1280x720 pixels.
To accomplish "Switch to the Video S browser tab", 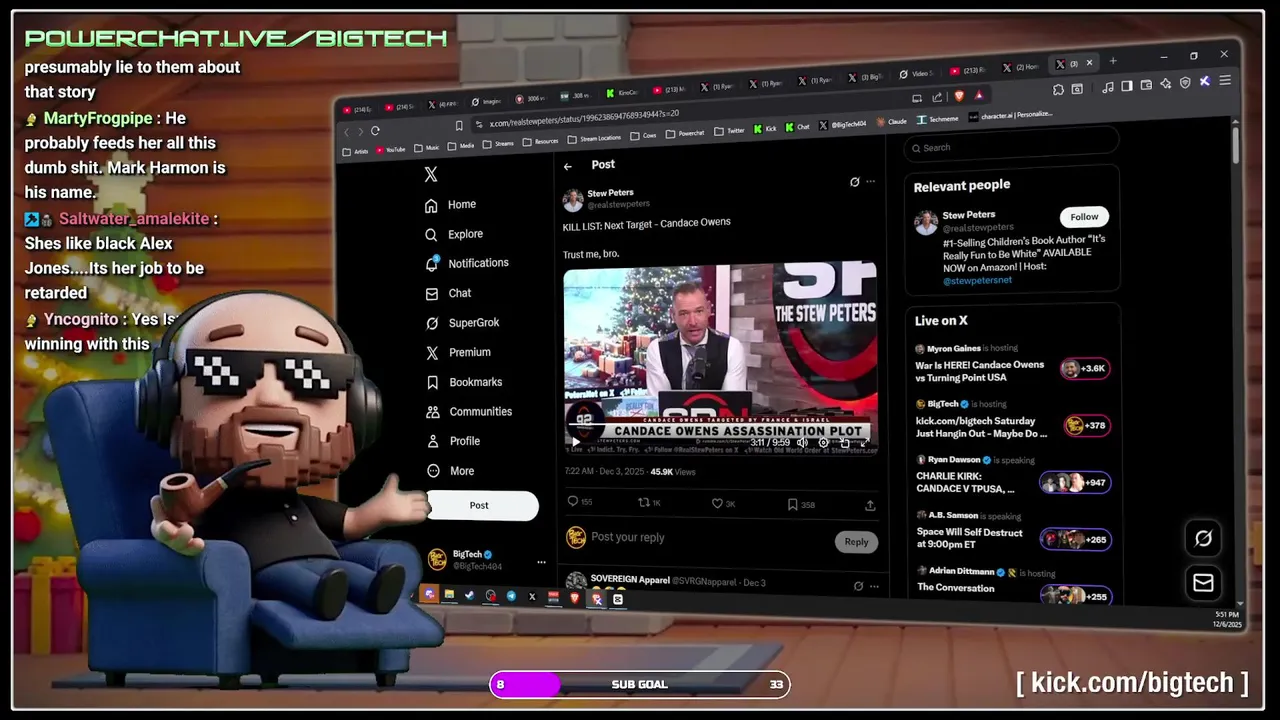I will (917, 74).
